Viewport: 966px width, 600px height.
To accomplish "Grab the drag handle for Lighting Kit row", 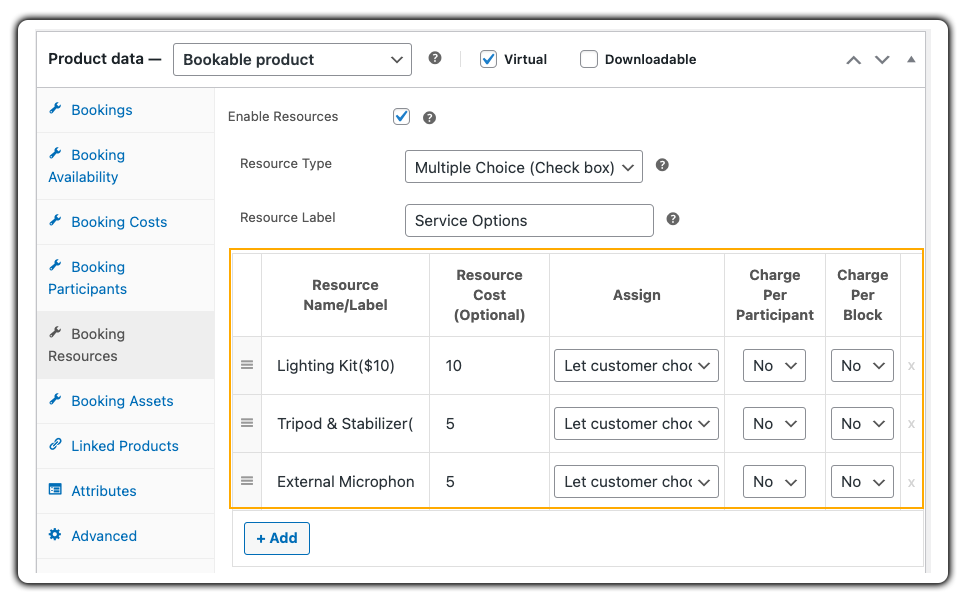I will [x=247, y=365].
